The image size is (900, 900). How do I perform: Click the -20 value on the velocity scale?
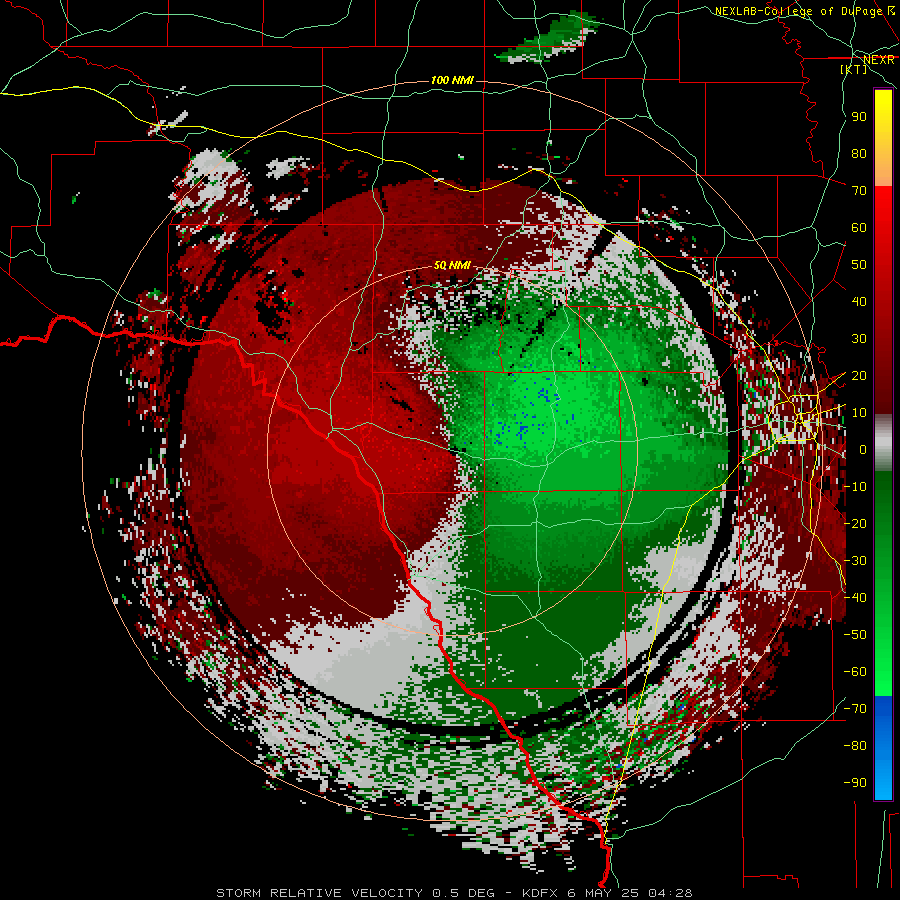pos(855,523)
